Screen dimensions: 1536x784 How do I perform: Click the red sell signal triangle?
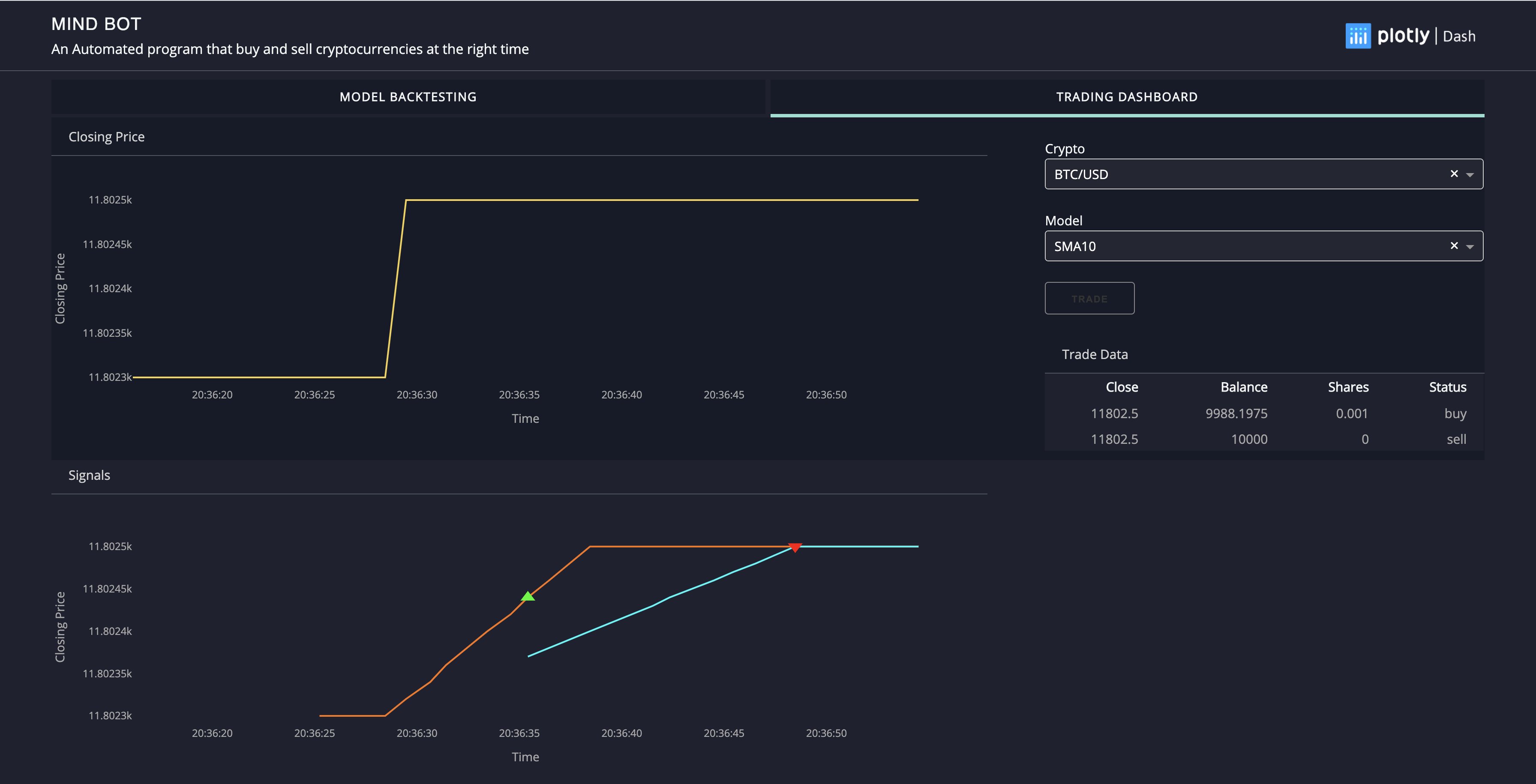795,548
